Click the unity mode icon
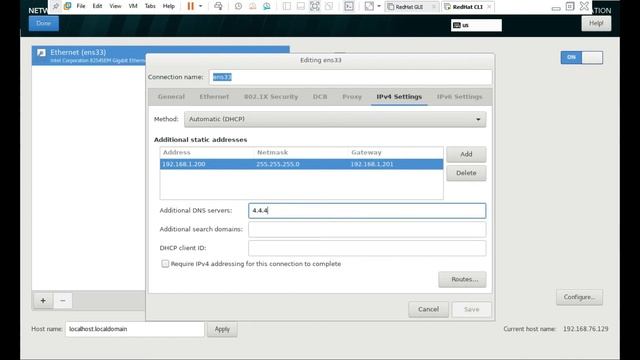The height and width of the screenshot is (360, 640). pos(329,6)
